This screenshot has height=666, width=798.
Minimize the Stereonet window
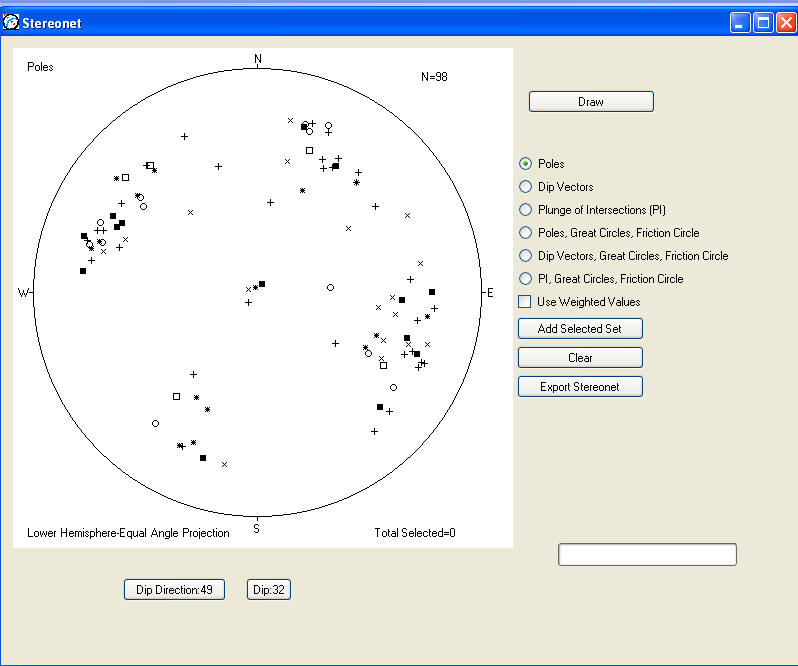740,22
